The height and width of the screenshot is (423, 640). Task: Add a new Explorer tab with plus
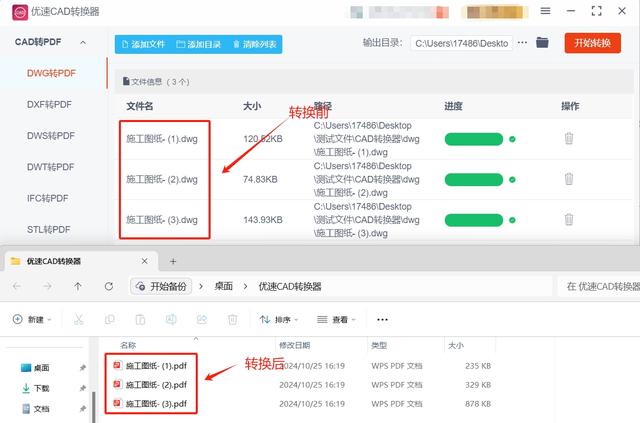click(x=173, y=261)
